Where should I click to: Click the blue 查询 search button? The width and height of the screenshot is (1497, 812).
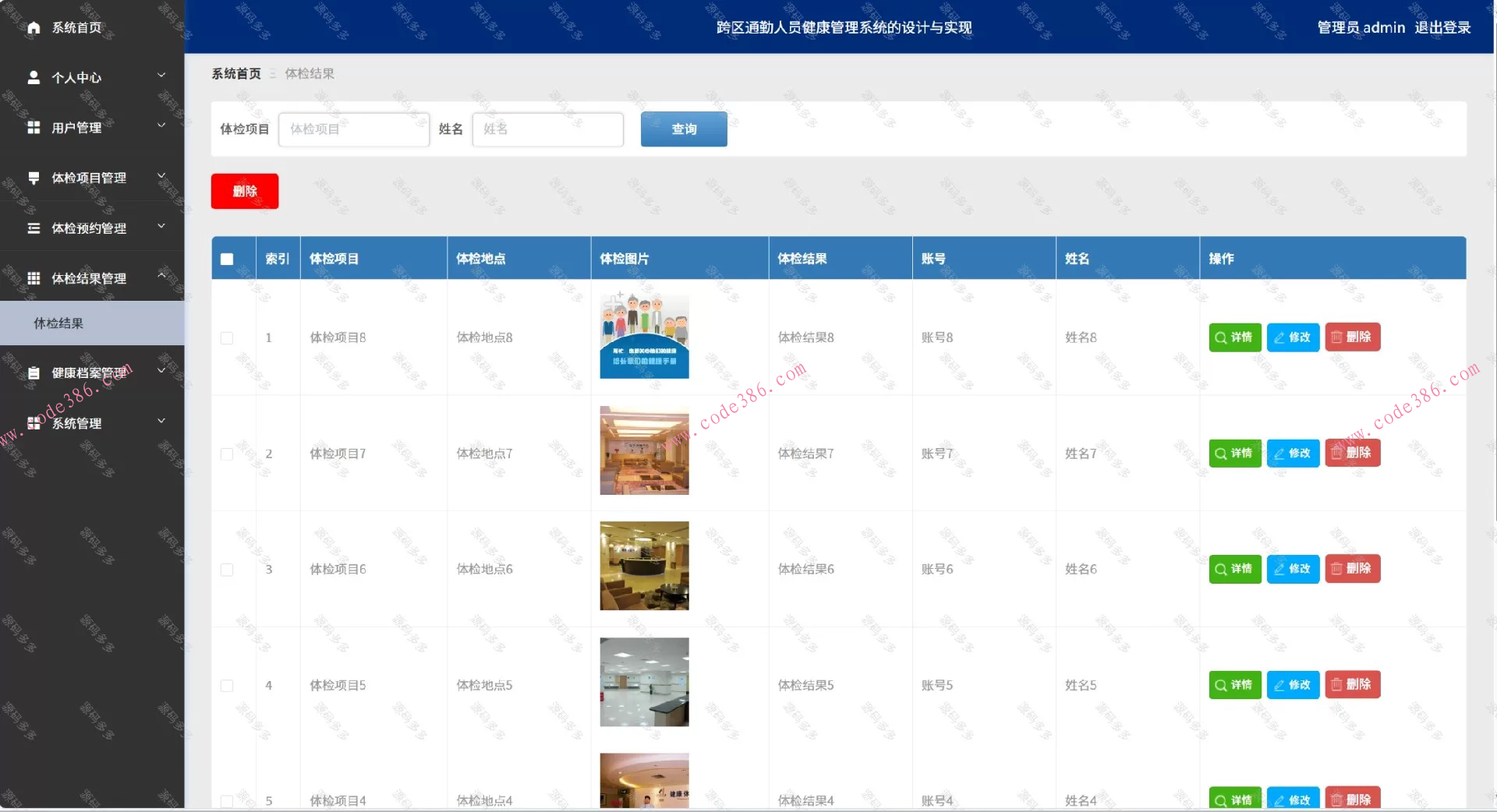point(683,129)
